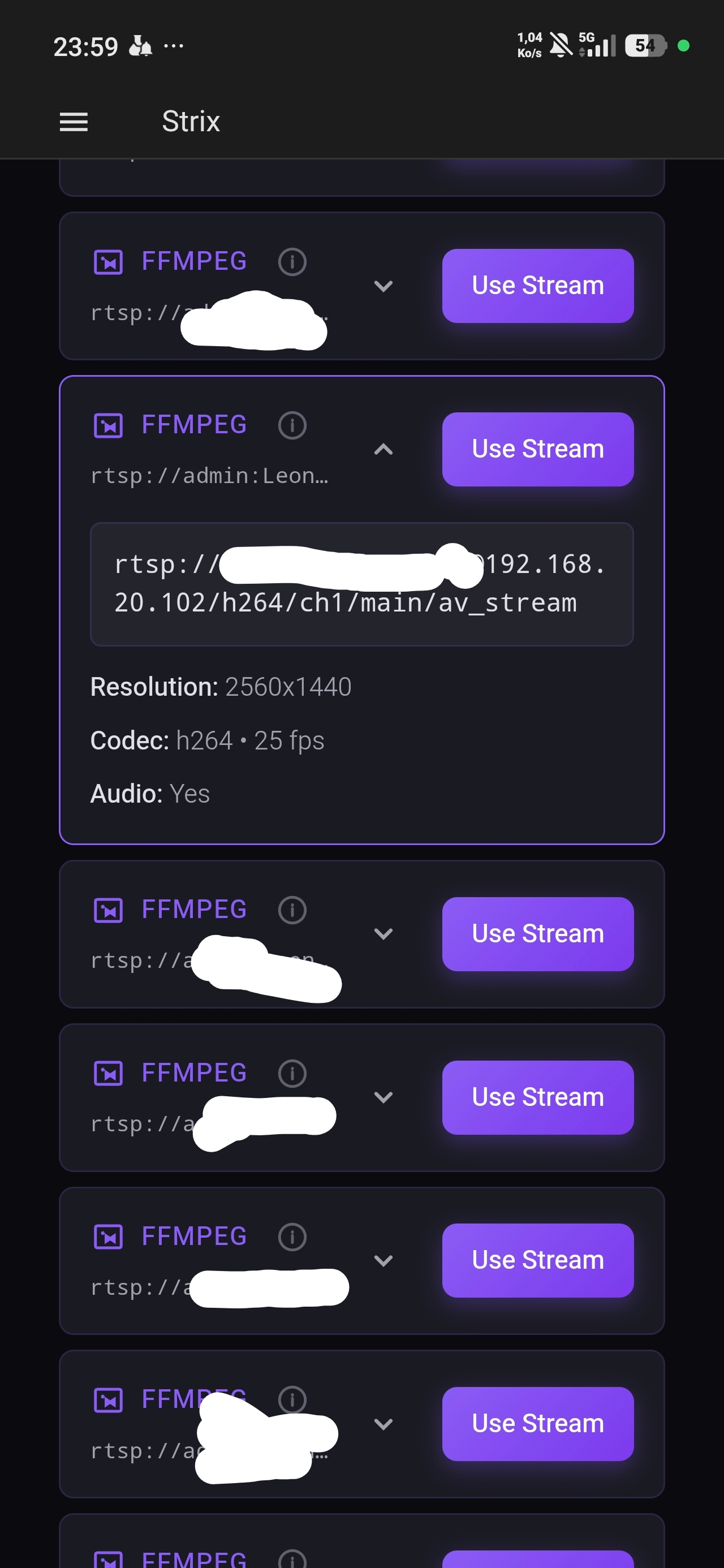724x1568 pixels.
Task: Expand the first FFMPEG stream details
Action: click(383, 286)
